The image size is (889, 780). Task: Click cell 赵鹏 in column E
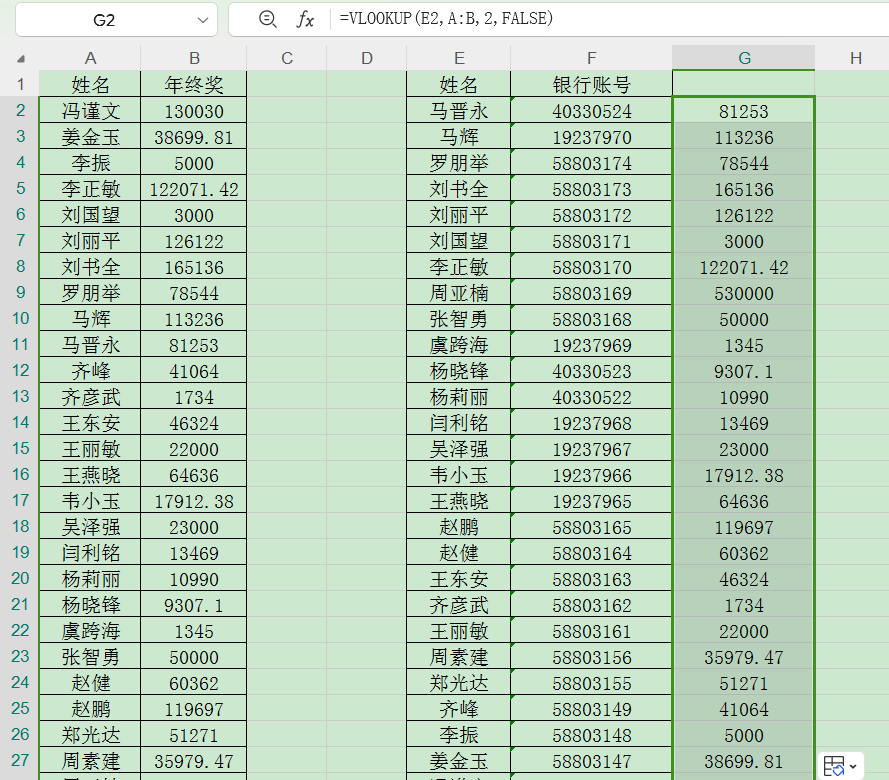[x=459, y=527]
